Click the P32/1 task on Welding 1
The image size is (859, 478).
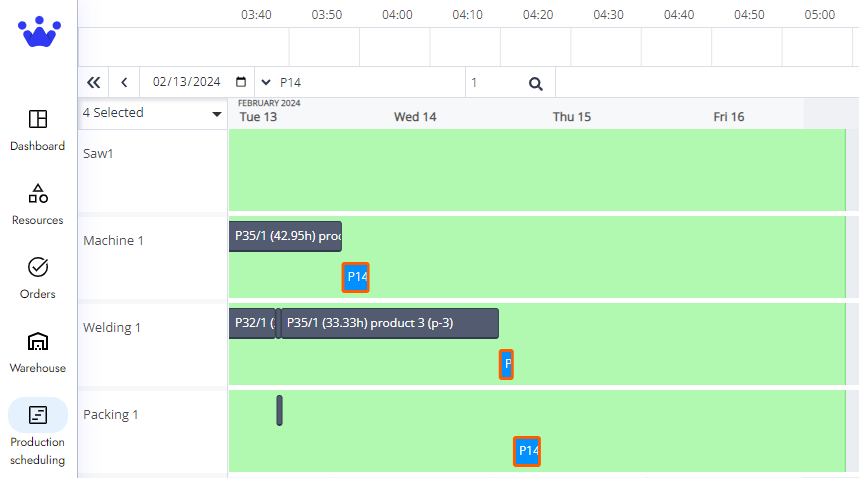pos(251,323)
